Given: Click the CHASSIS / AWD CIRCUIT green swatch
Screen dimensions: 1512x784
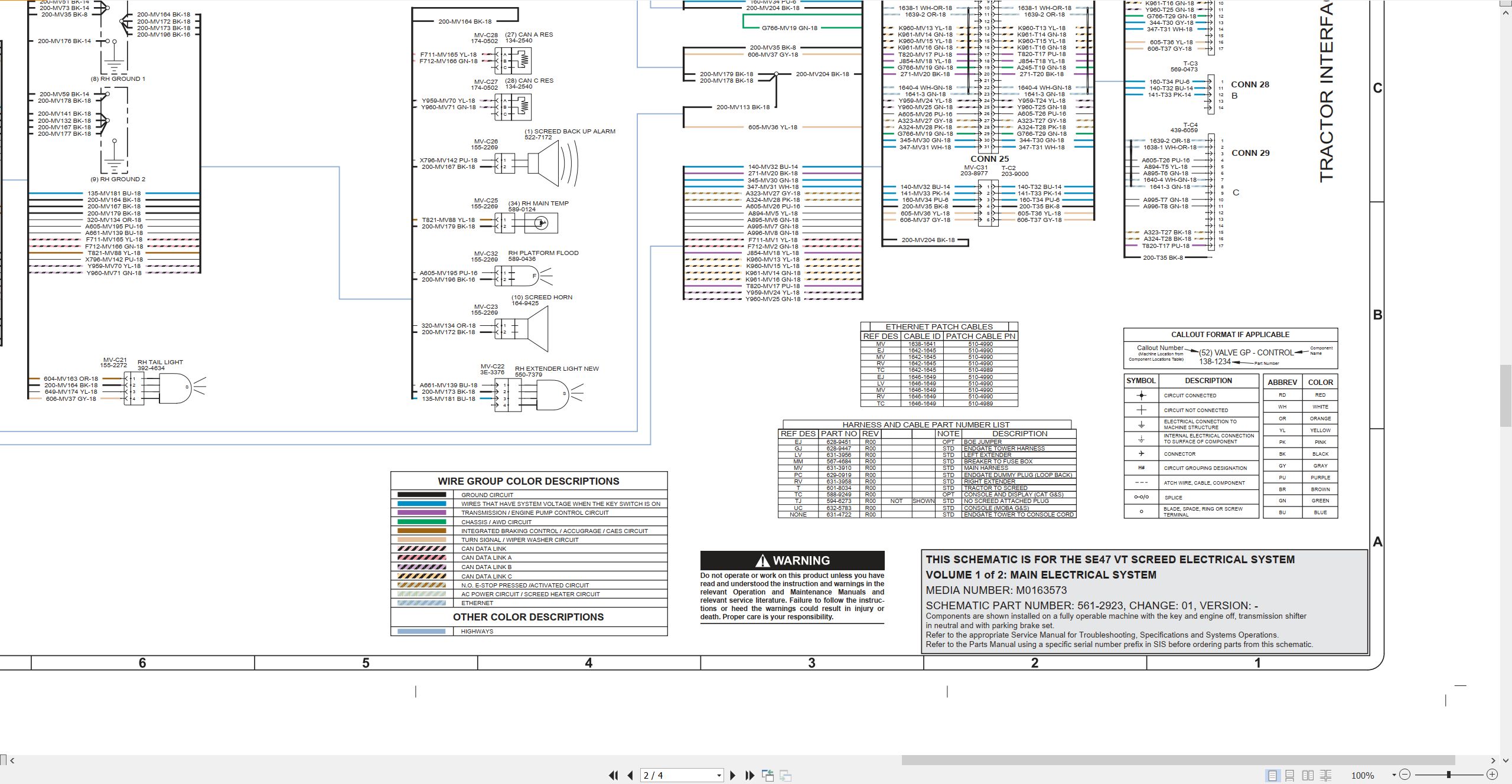Looking at the screenshot, I should (x=422, y=522).
